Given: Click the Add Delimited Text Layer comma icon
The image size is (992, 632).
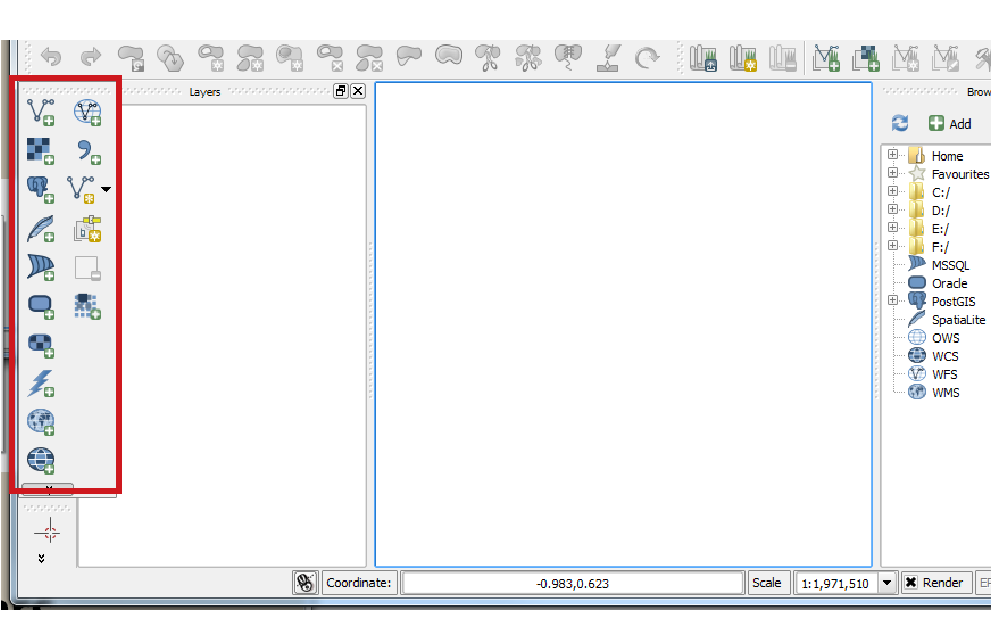Looking at the screenshot, I should point(88,151).
